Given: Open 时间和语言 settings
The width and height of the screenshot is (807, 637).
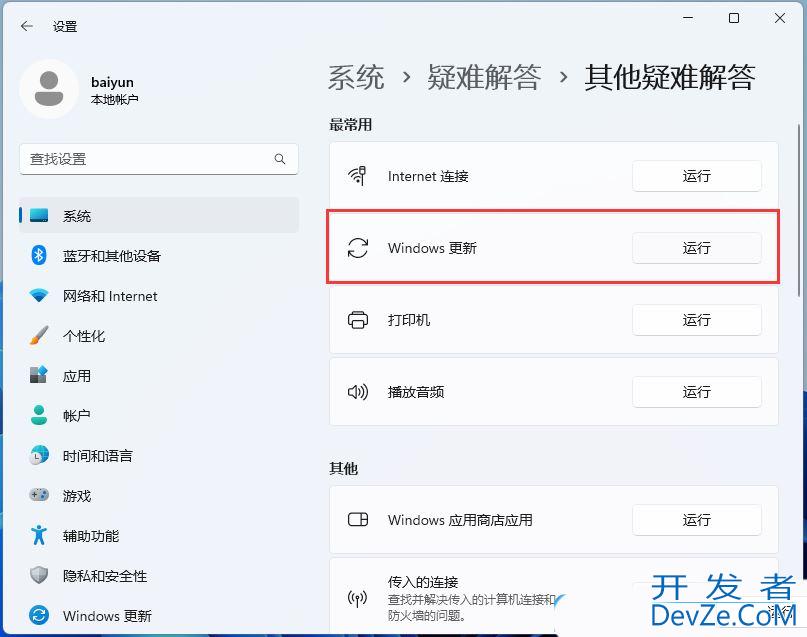Looking at the screenshot, I should point(159,455).
